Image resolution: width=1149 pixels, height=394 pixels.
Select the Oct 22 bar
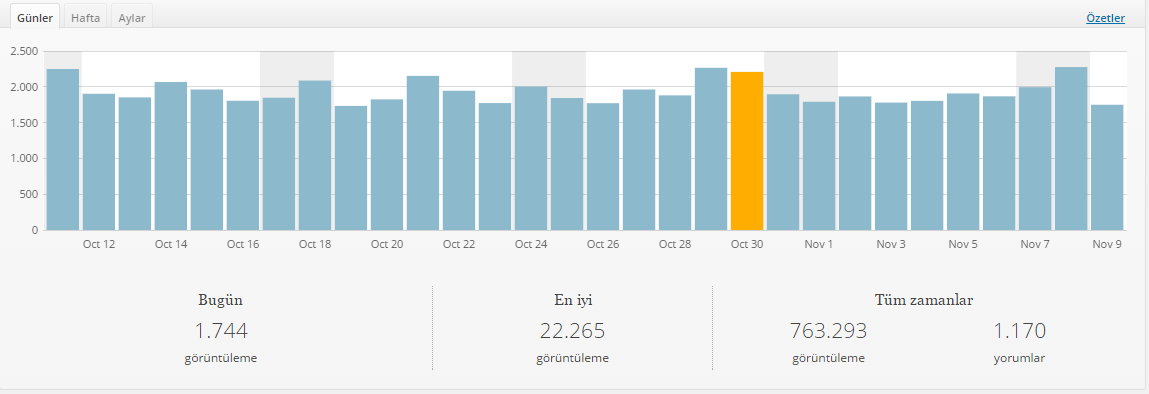coord(459,160)
